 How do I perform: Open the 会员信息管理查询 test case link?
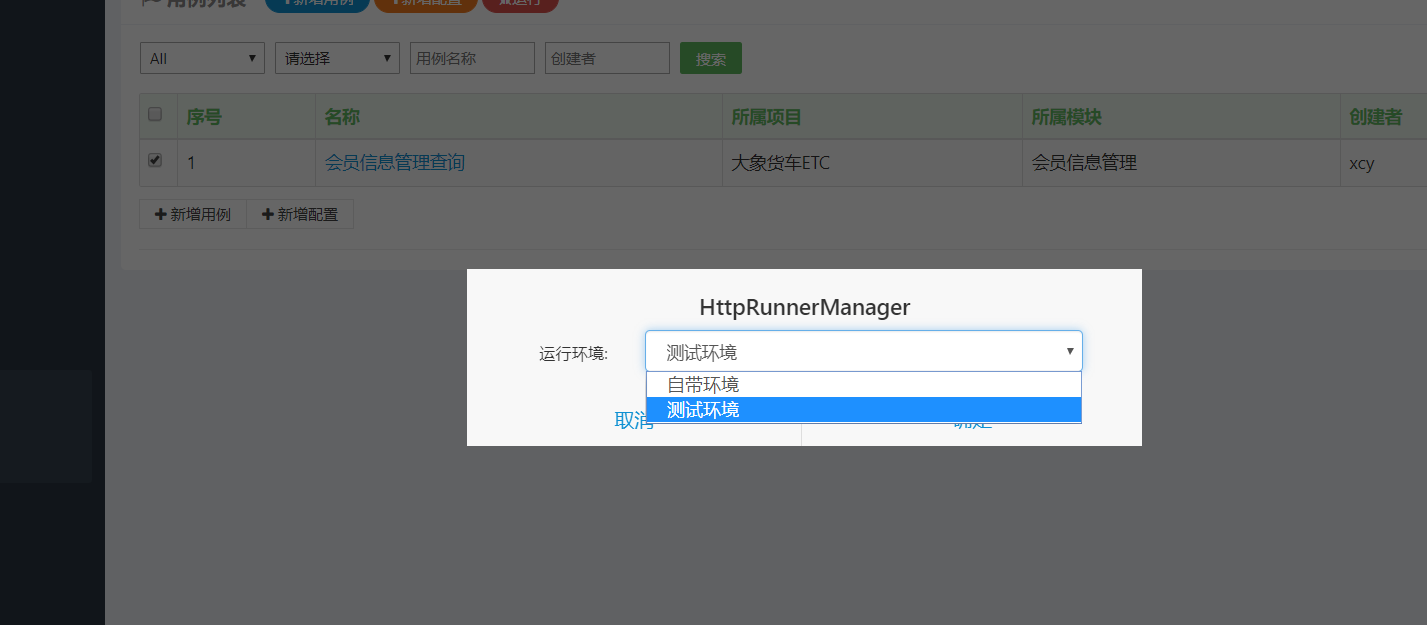(x=395, y=162)
